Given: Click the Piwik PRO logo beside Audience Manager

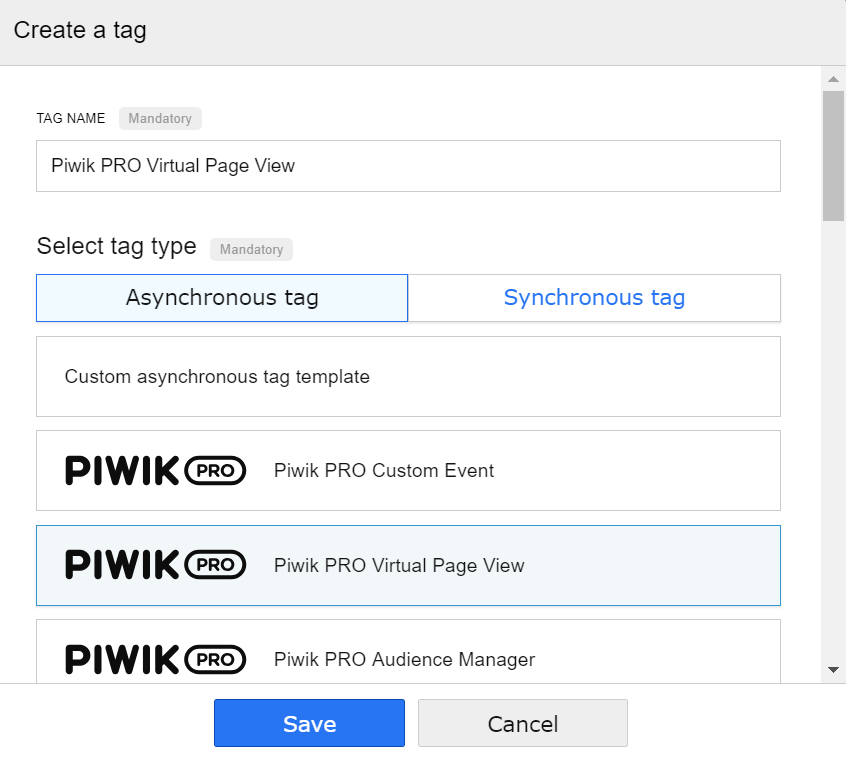Looking at the screenshot, I should click(x=155, y=660).
